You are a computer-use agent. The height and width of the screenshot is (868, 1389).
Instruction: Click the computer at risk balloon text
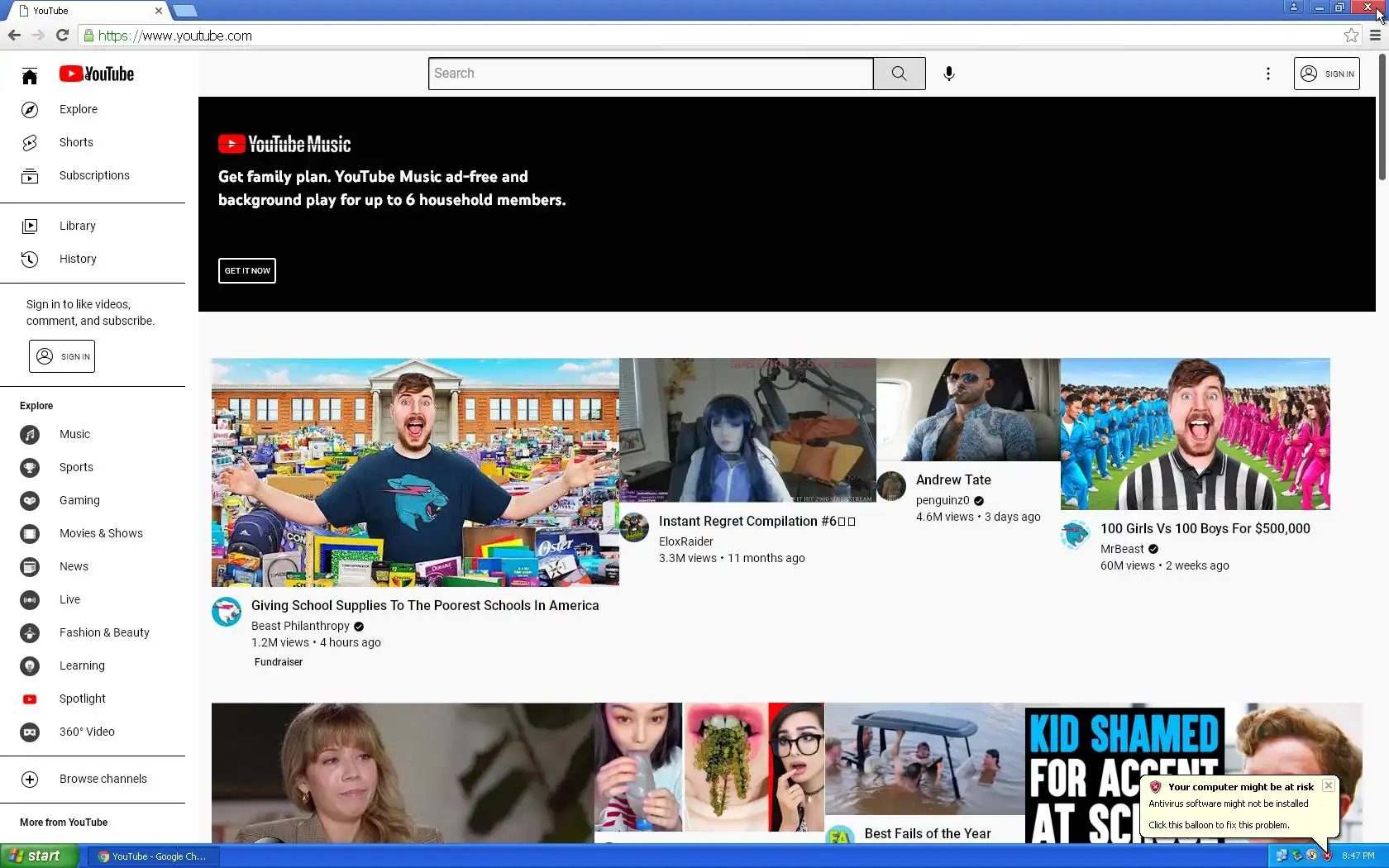pyautogui.click(x=1240, y=787)
